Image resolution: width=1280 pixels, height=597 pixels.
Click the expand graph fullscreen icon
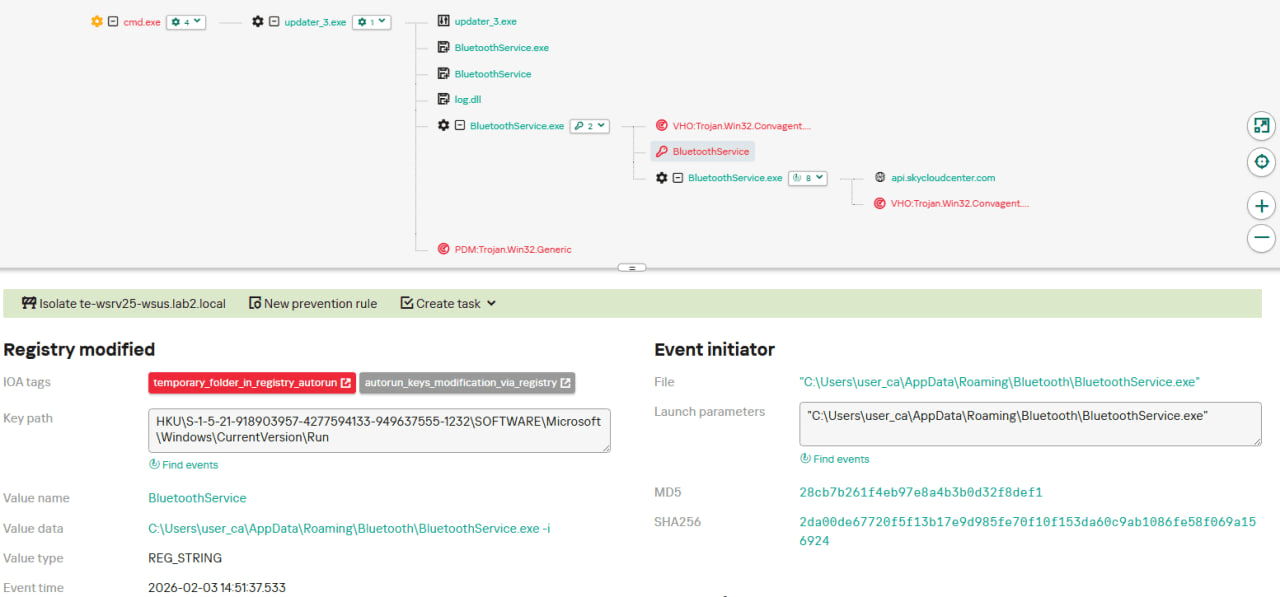click(x=1261, y=126)
